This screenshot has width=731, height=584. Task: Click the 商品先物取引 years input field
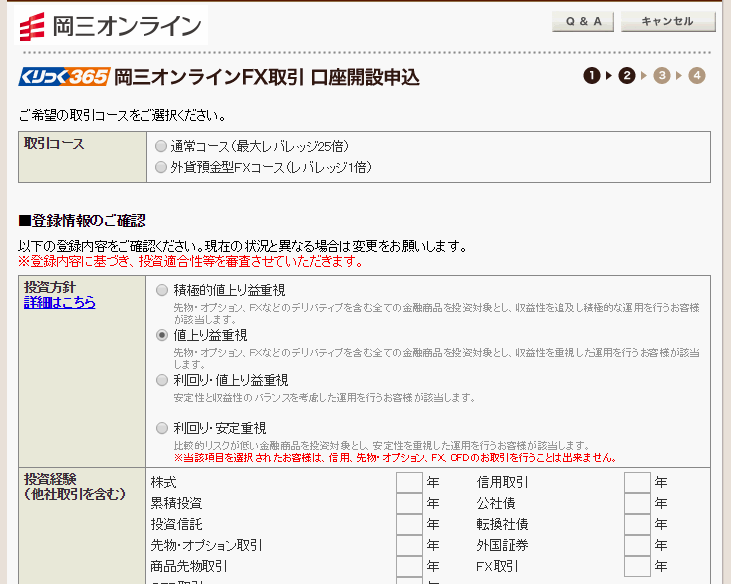tap(409, 566)
